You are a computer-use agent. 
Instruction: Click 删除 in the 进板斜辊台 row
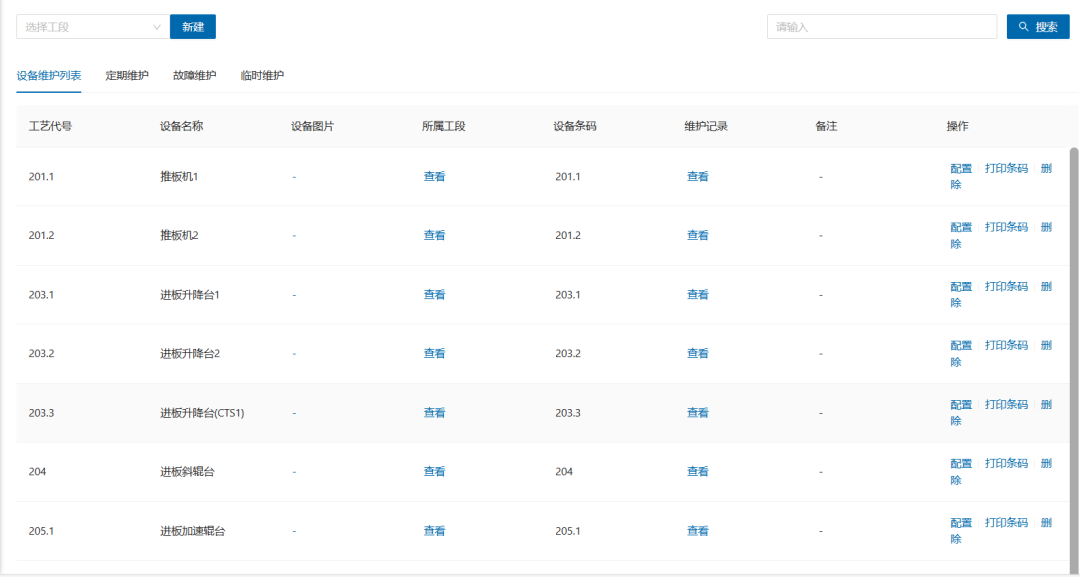click(x=1046, y=463)
